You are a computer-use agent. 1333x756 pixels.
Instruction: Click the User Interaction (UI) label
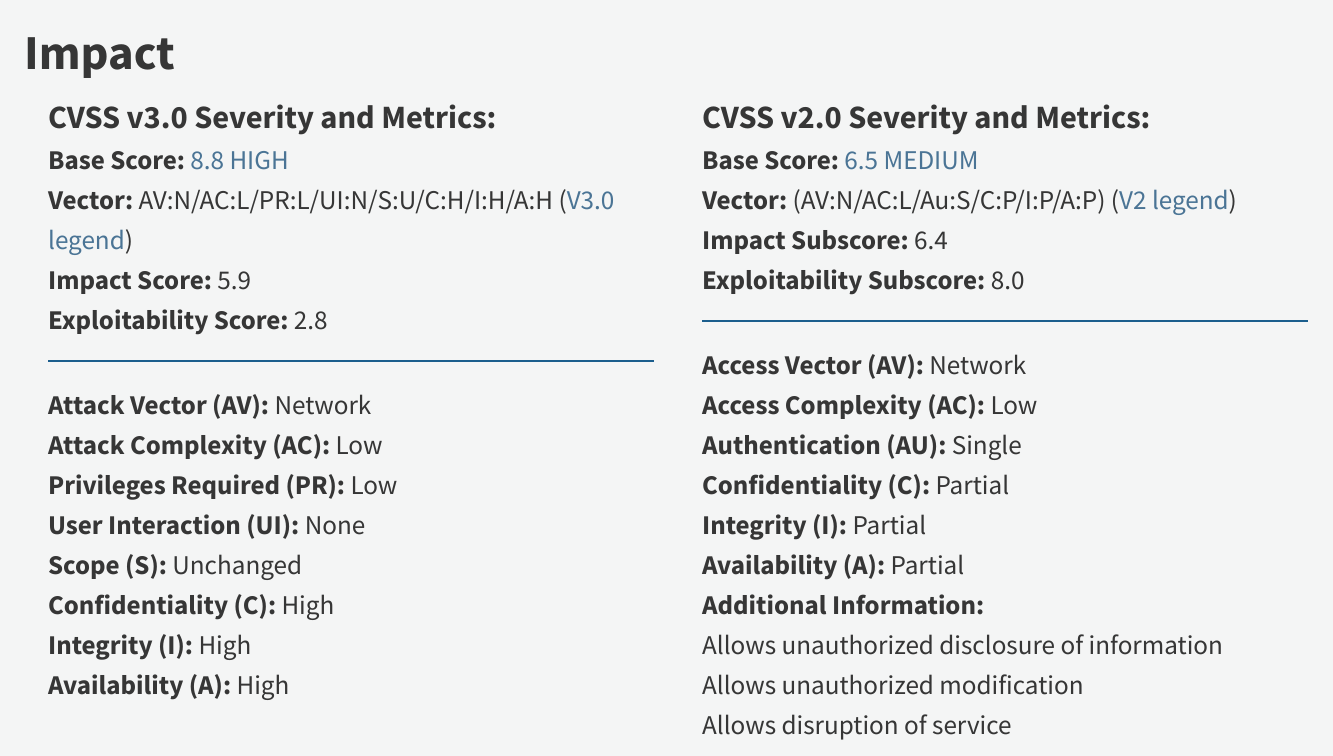(x=173, y=525)
